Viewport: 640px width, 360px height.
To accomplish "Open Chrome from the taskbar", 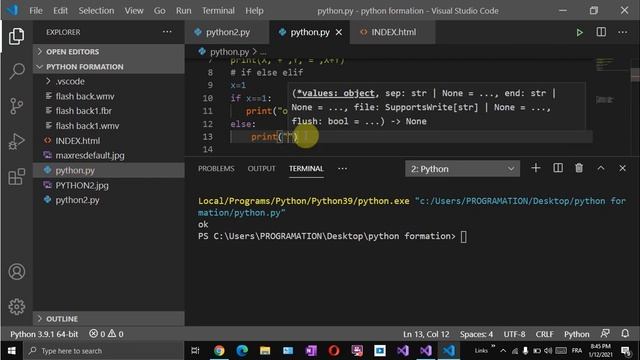I will pyautogui.click(x=219, y=351).
